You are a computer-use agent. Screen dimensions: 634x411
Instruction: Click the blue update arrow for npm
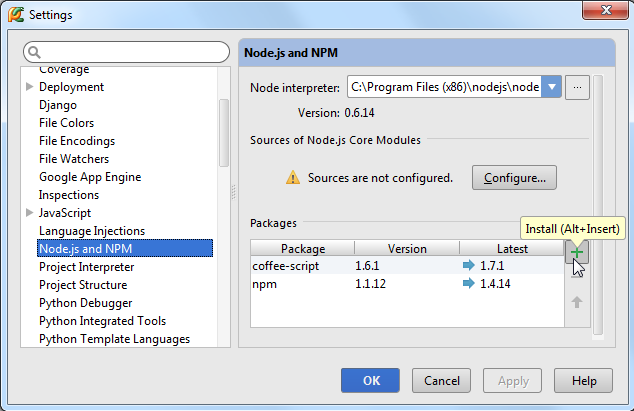(469, 284)
